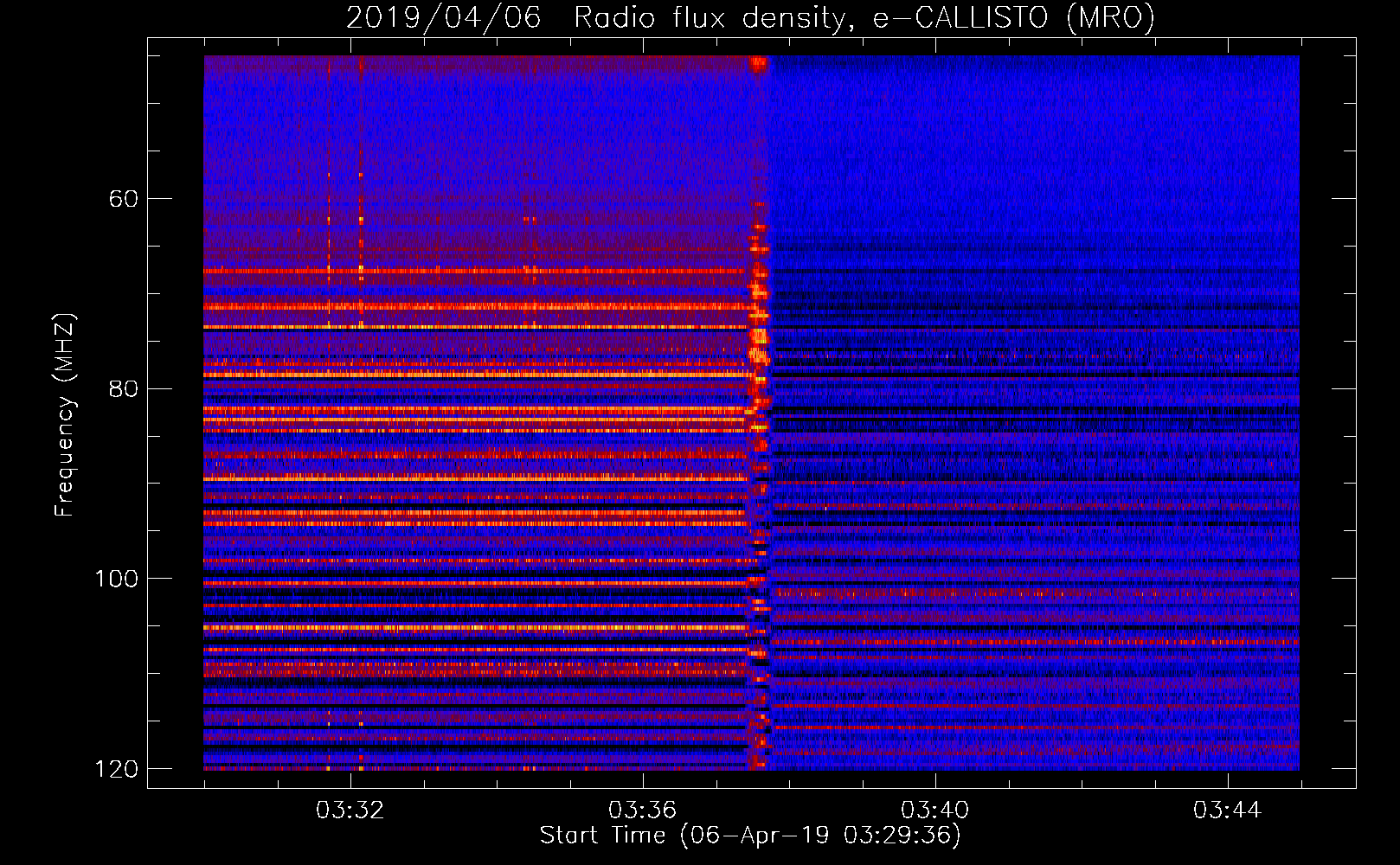1400x865 pixels.
Task: Click the 'Frequency (MHZ)' axis label
Action: click(64, 415)
